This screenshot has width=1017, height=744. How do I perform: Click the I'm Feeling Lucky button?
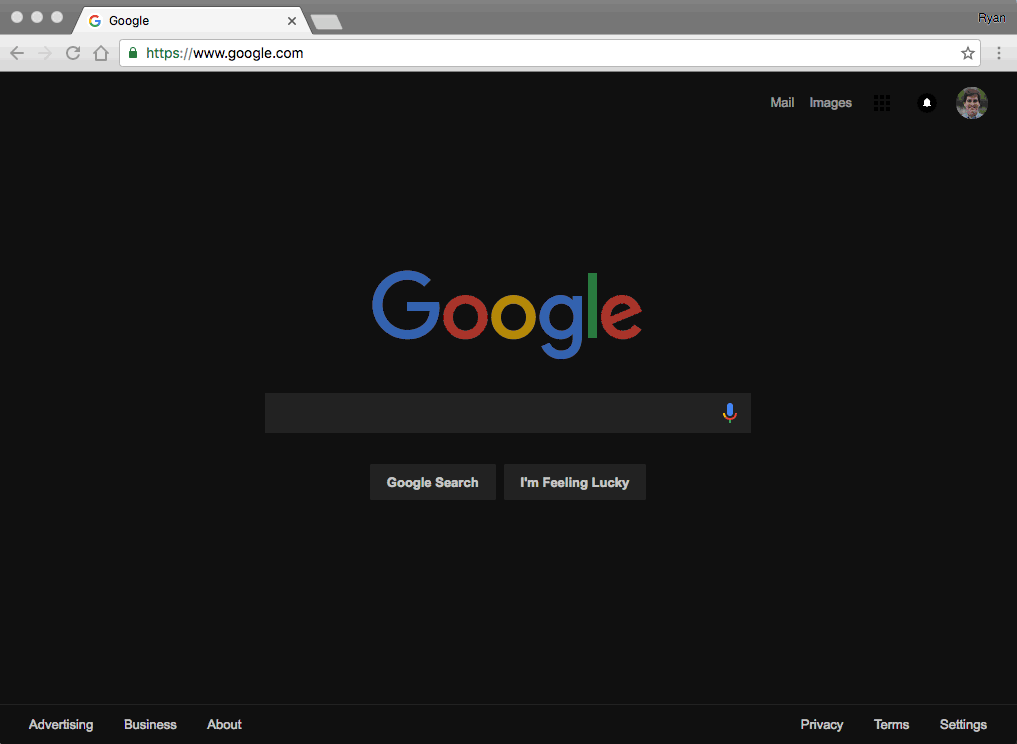[x=575, y=482]
